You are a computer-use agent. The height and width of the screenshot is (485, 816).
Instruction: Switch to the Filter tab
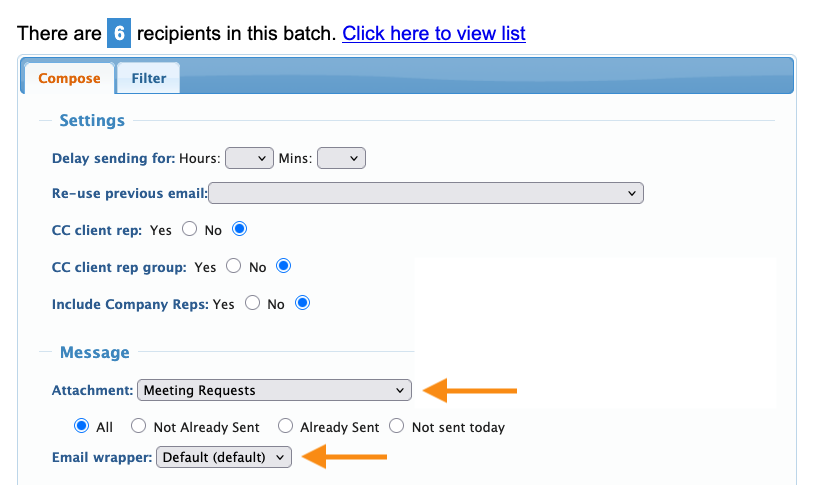point(149,78)
